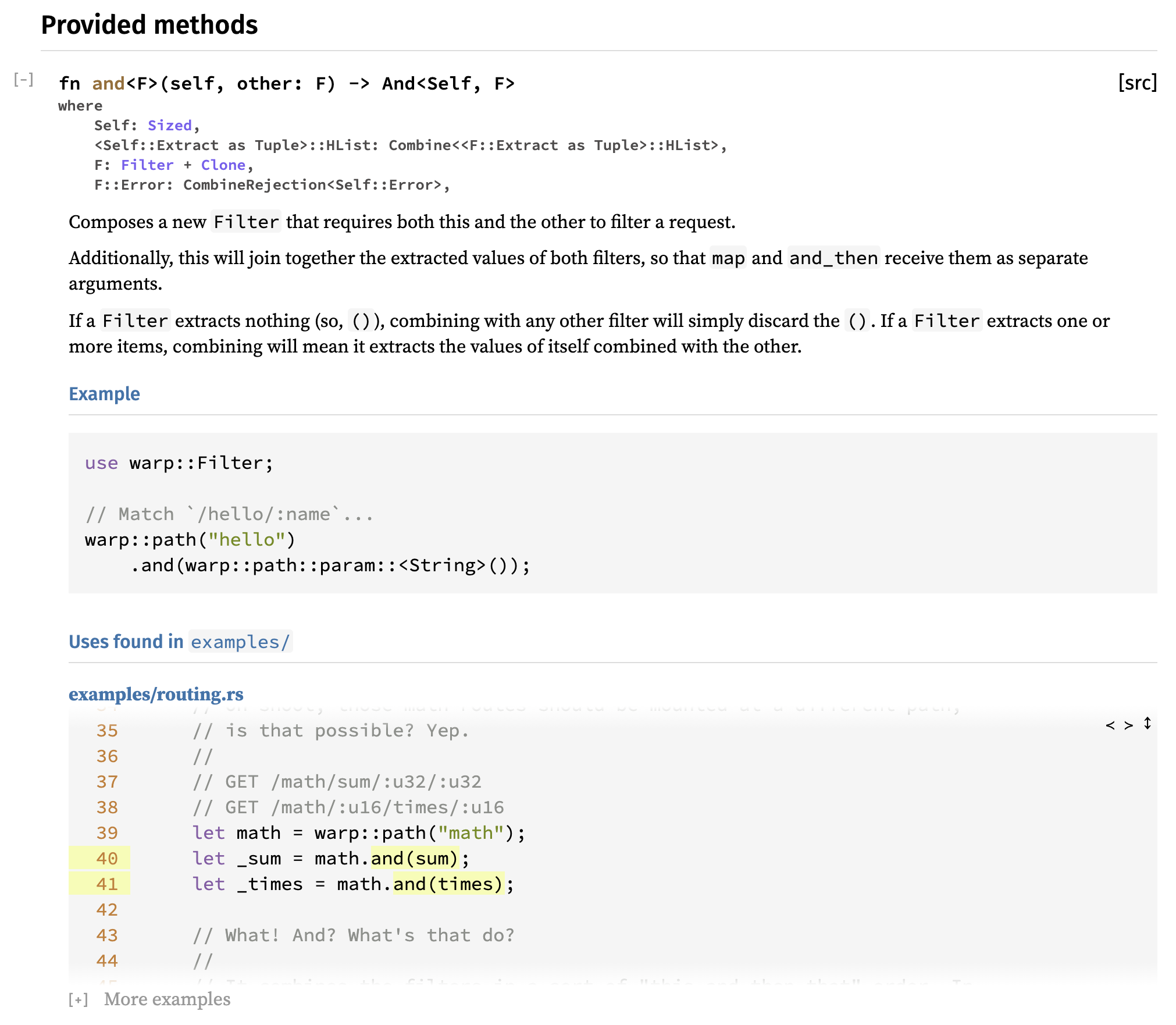This screenshot has width=1176, height=1025.
Task: Click the inline 'map' code term
Action: click(728, 258)
